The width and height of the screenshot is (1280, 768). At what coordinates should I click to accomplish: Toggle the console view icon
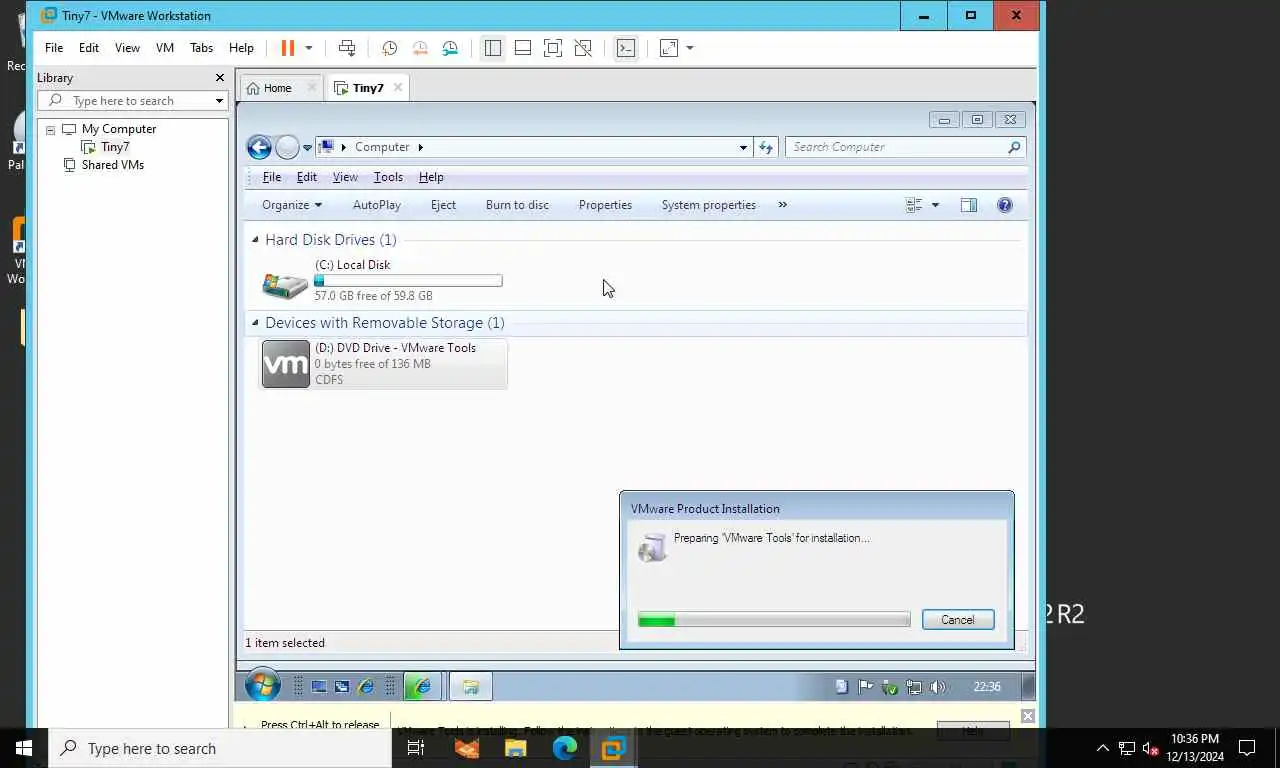(625, 48)
